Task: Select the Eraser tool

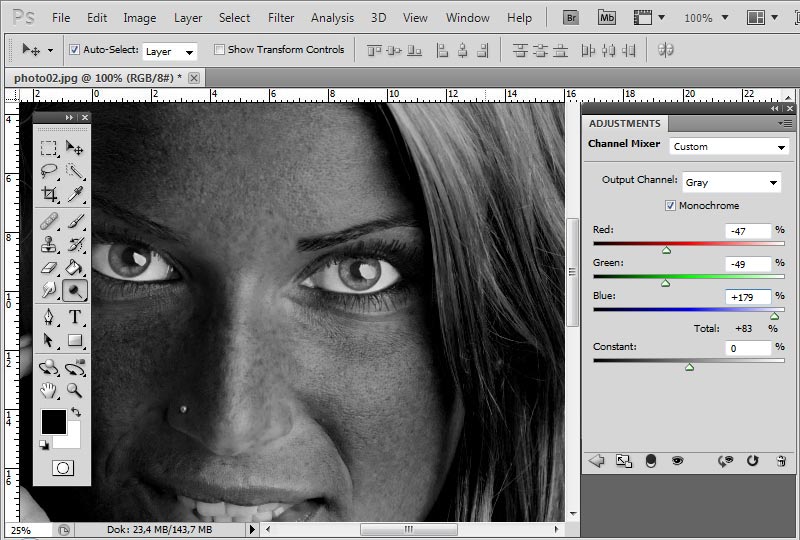Action: 48,267
